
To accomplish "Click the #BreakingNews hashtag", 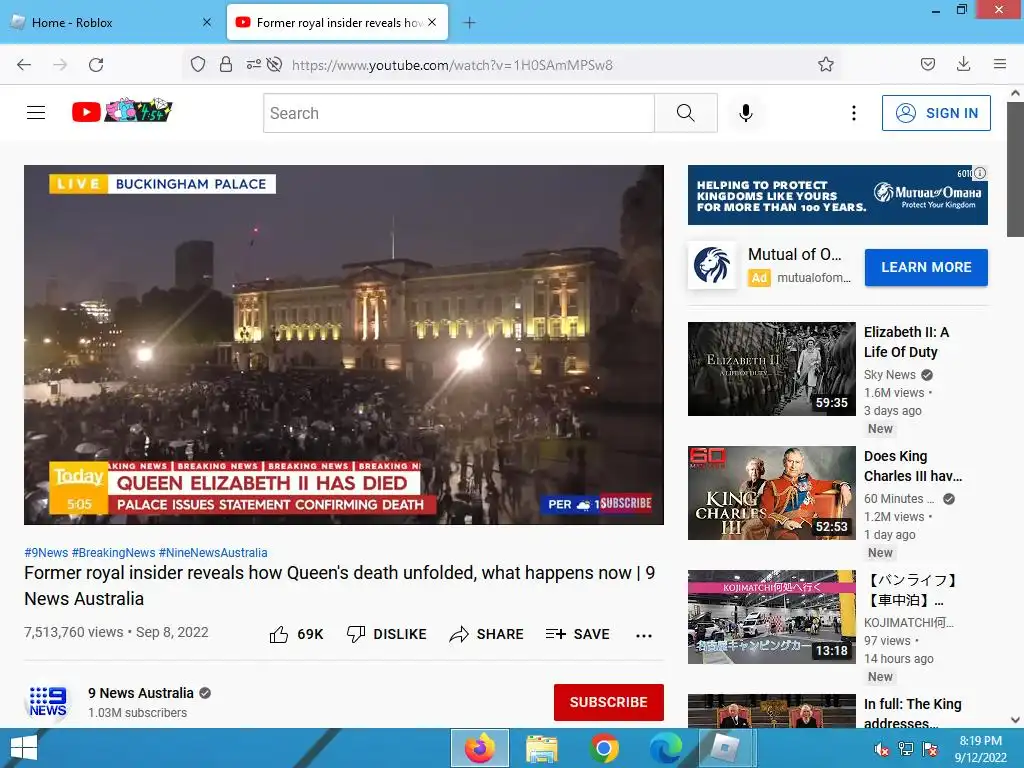I will (114, 552).
